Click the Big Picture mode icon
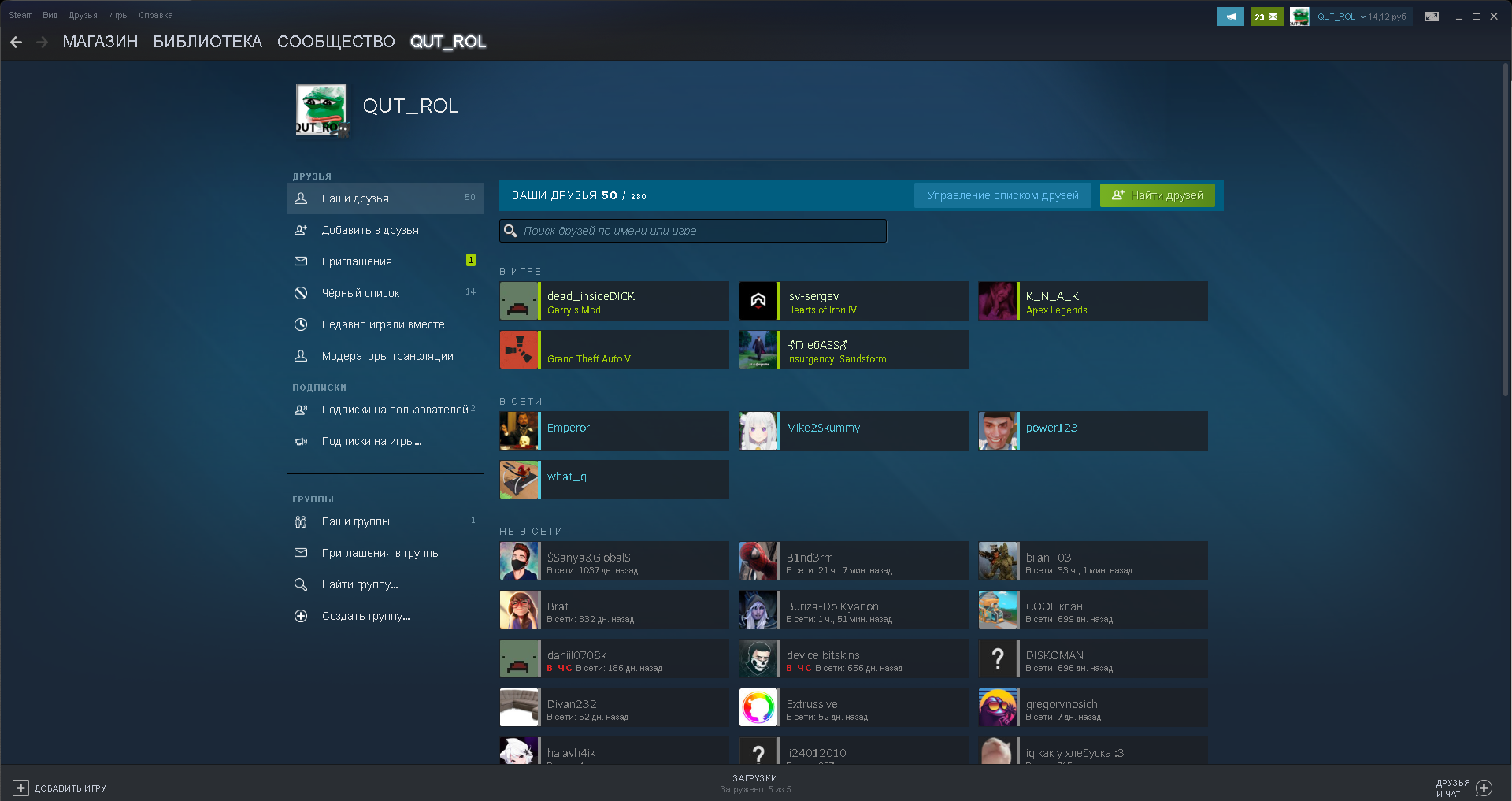This screenshot has width=1512, height=801. (1431, 17)
